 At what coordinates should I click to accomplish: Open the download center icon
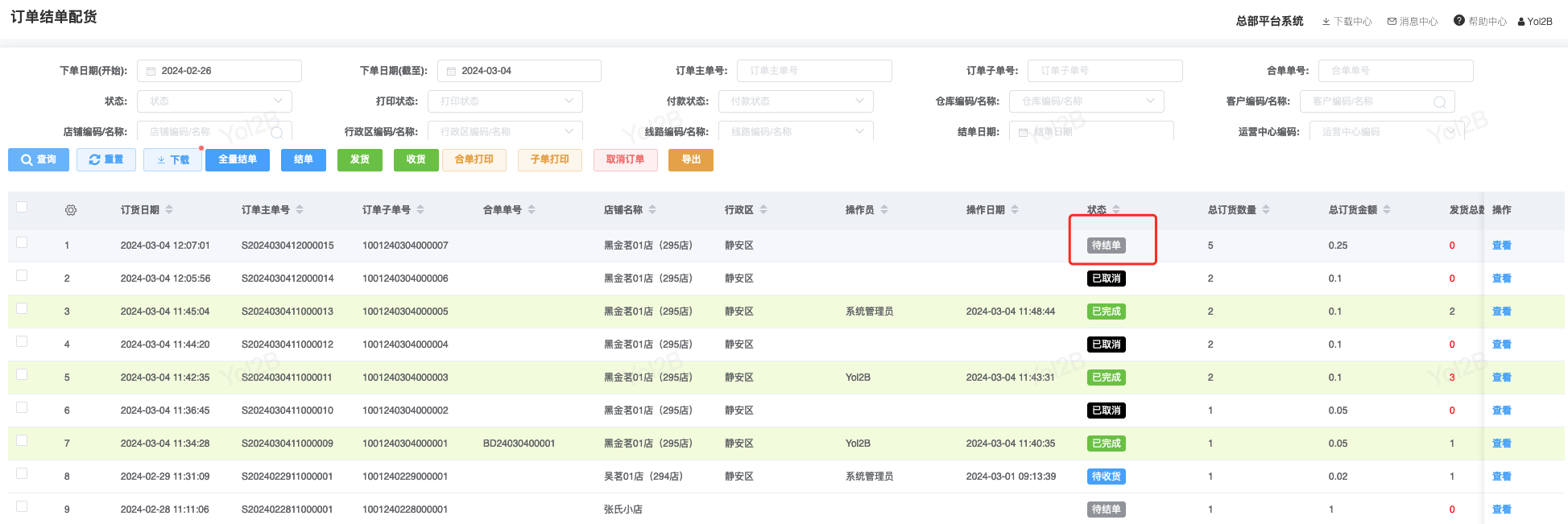[x=1326, y=22]
